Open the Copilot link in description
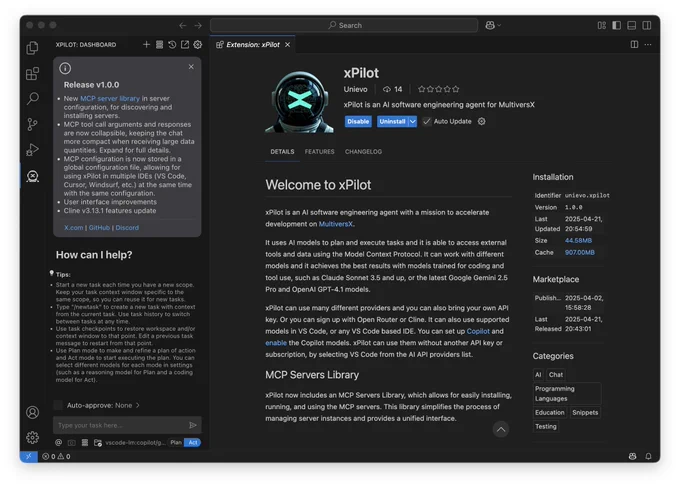The height and width of the screenshot is (487, 680). (478, 331)
